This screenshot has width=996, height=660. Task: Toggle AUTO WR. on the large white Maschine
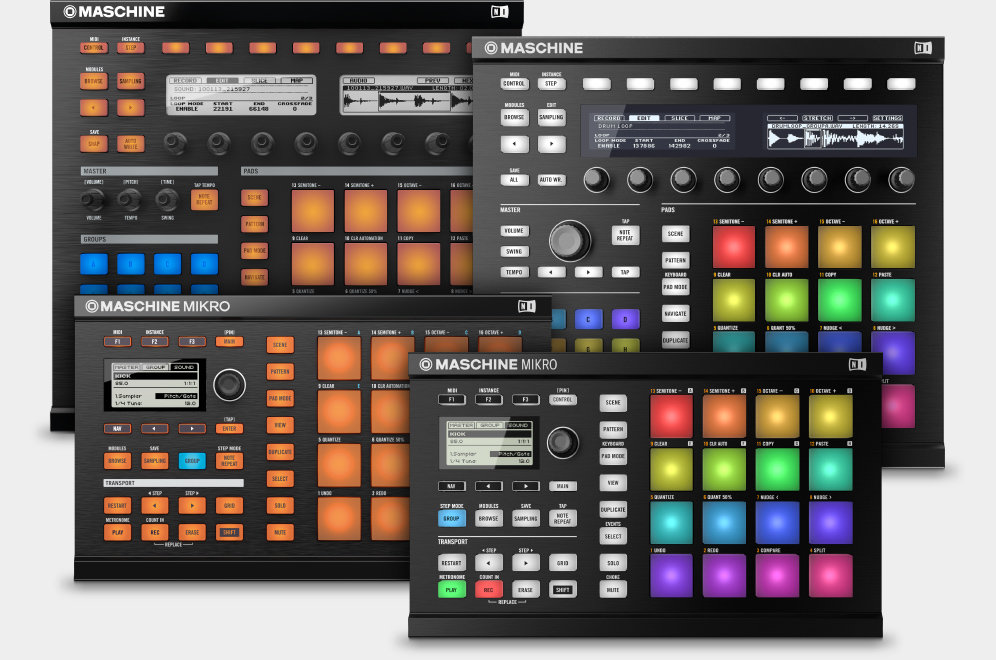click(551, 180)
